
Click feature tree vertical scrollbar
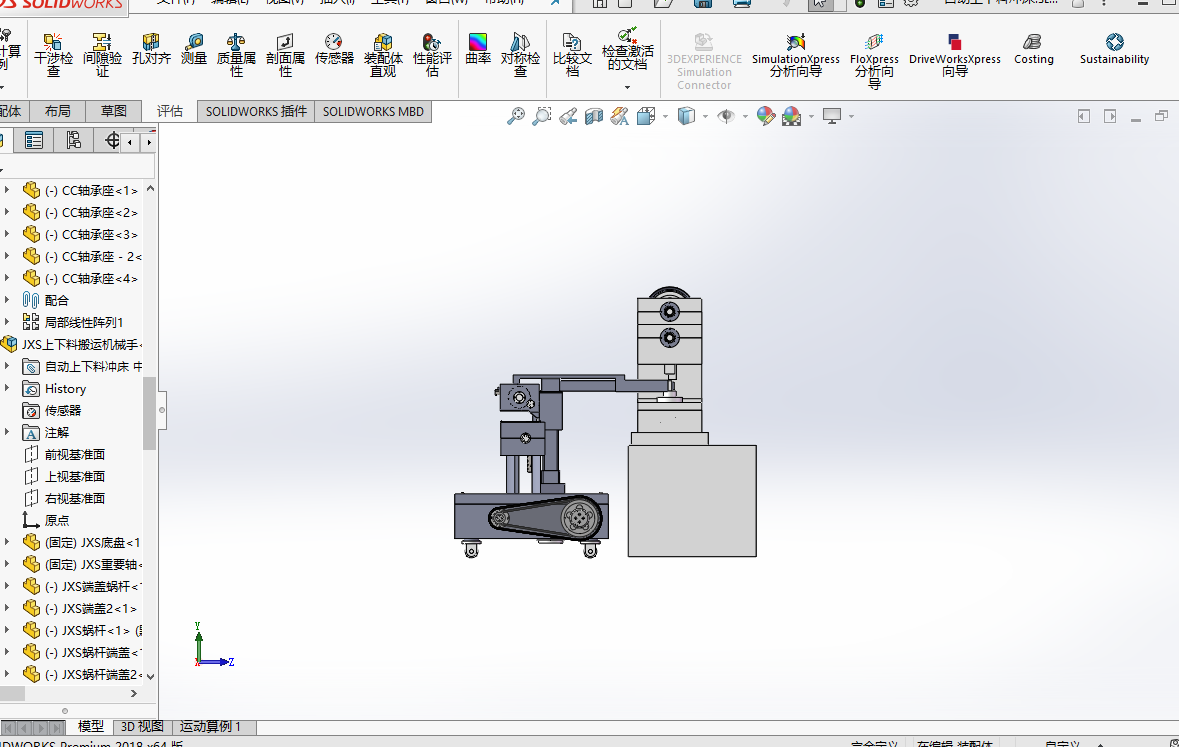150,413
